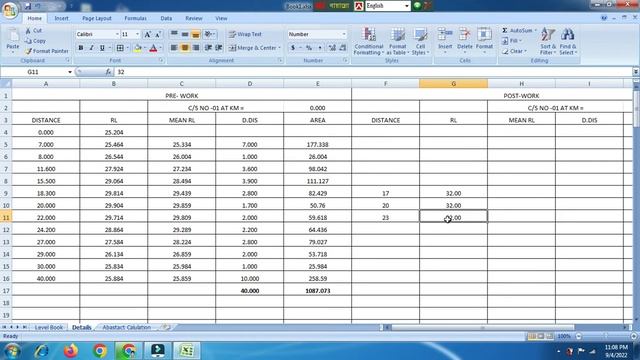The height and width of the screenshot is (360, 640).
Task: Toggle Italic formatting
Action: pos(91,48)
